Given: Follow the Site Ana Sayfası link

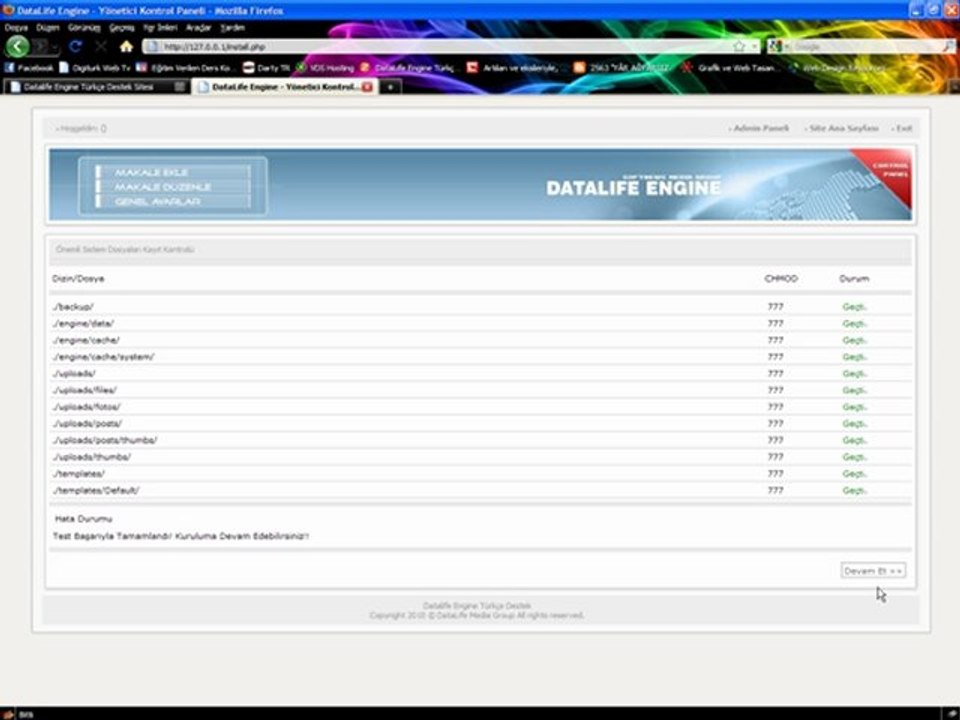Looking at the screenshot, I should point(841,129).
